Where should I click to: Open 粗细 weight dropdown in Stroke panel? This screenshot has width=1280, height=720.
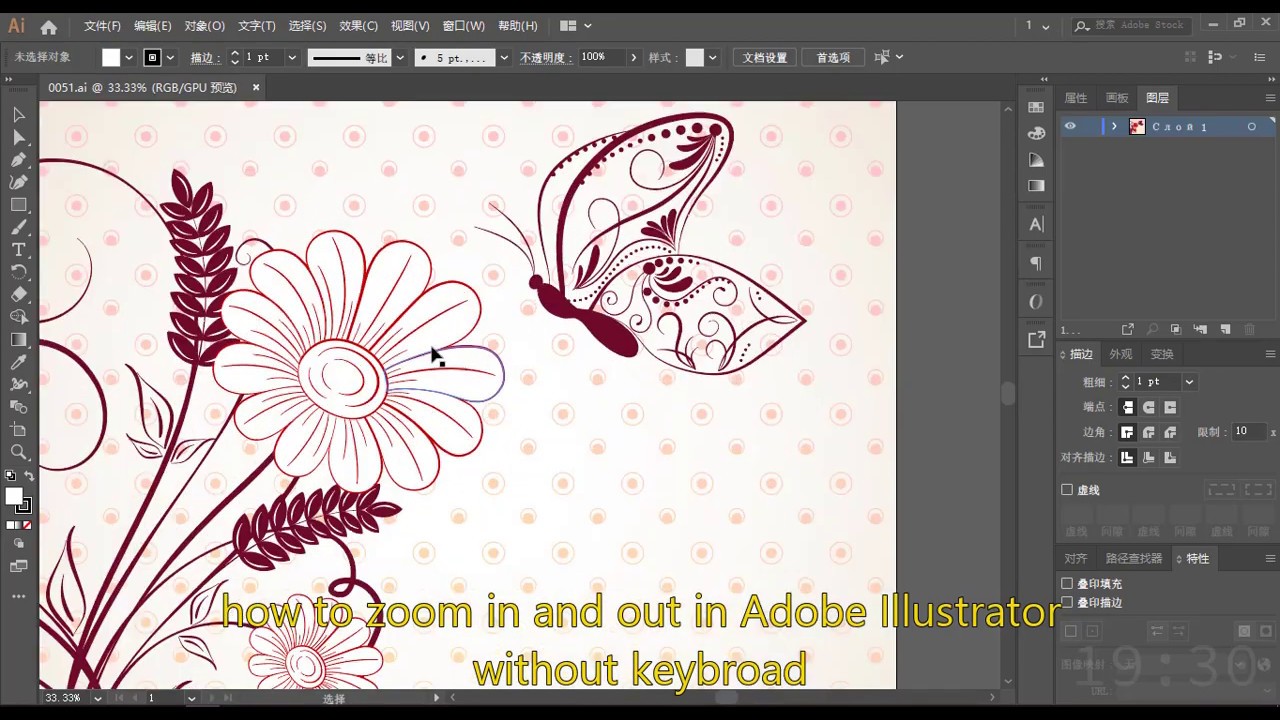(x=1189, y=382)
